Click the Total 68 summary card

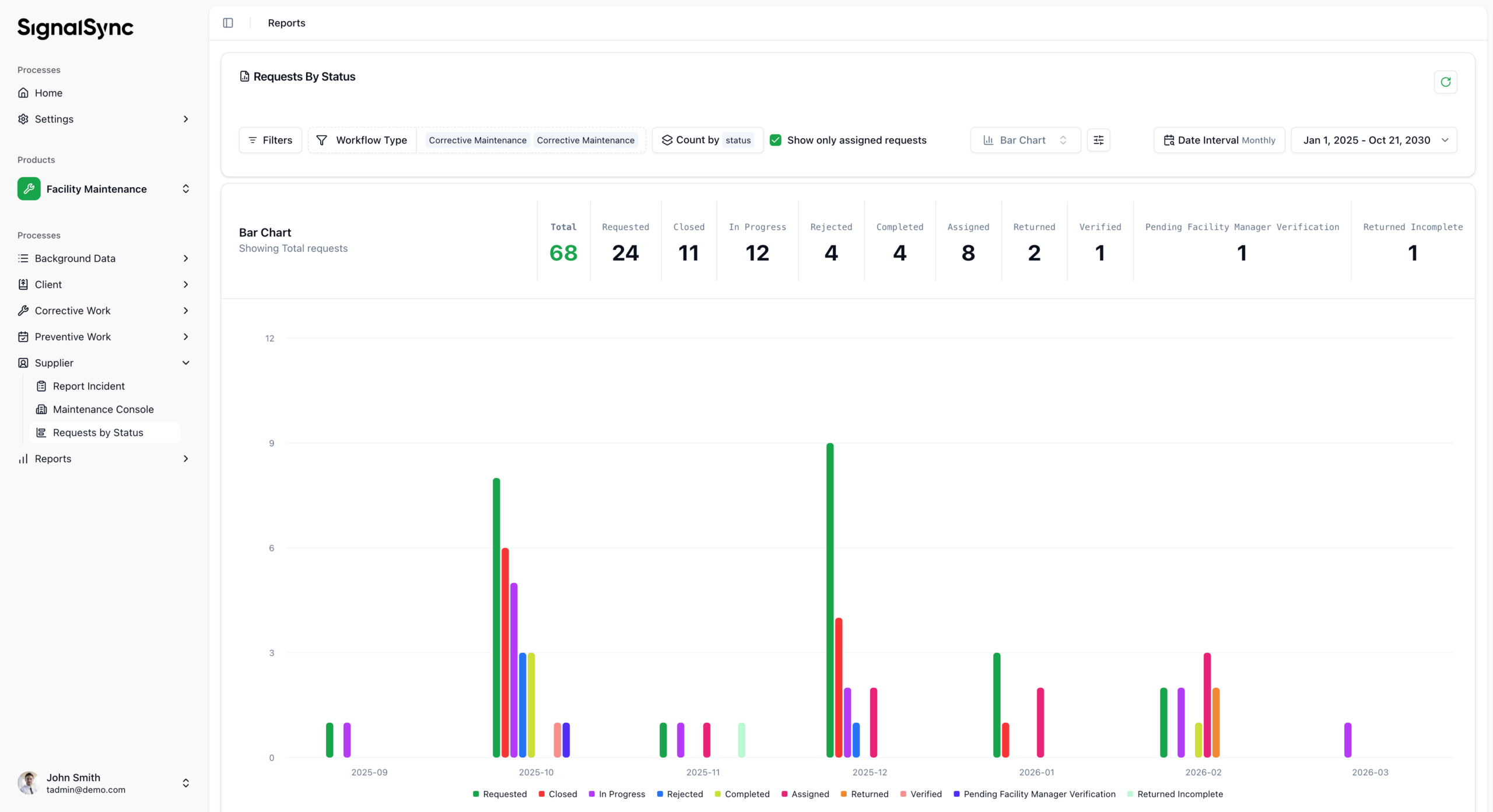[x=563, y=241]
